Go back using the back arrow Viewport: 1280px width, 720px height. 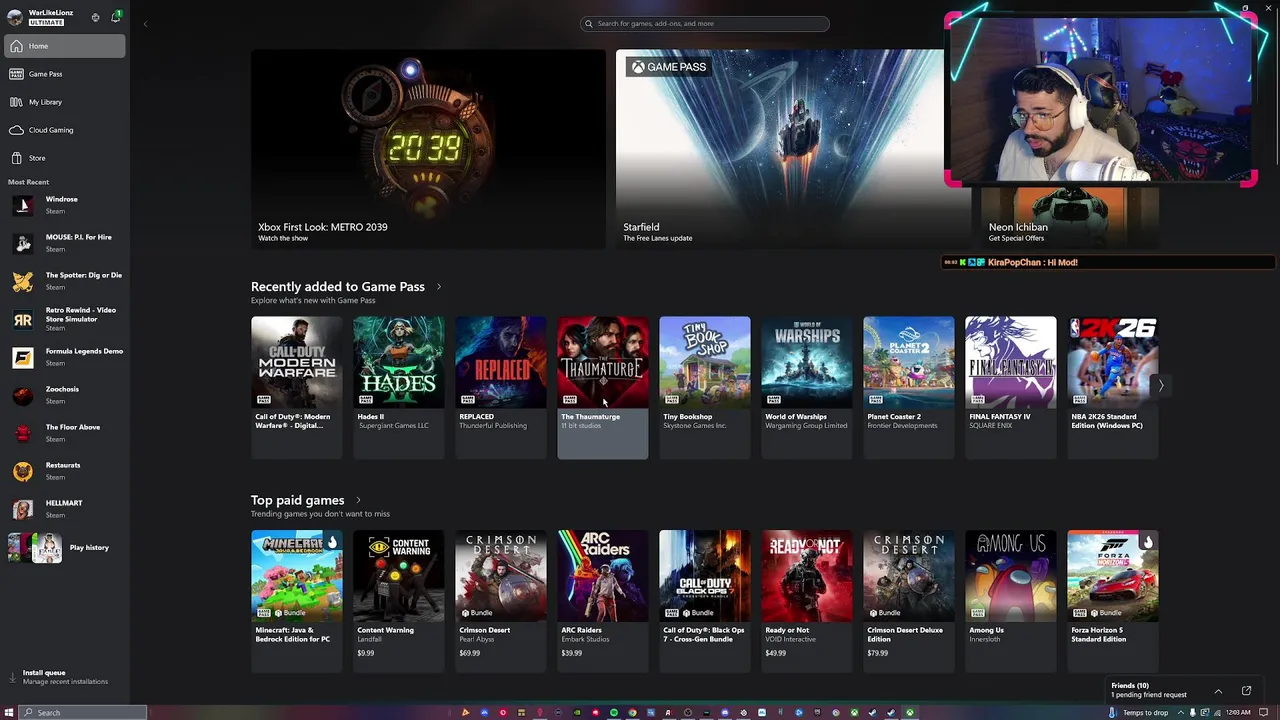[145, 23]
